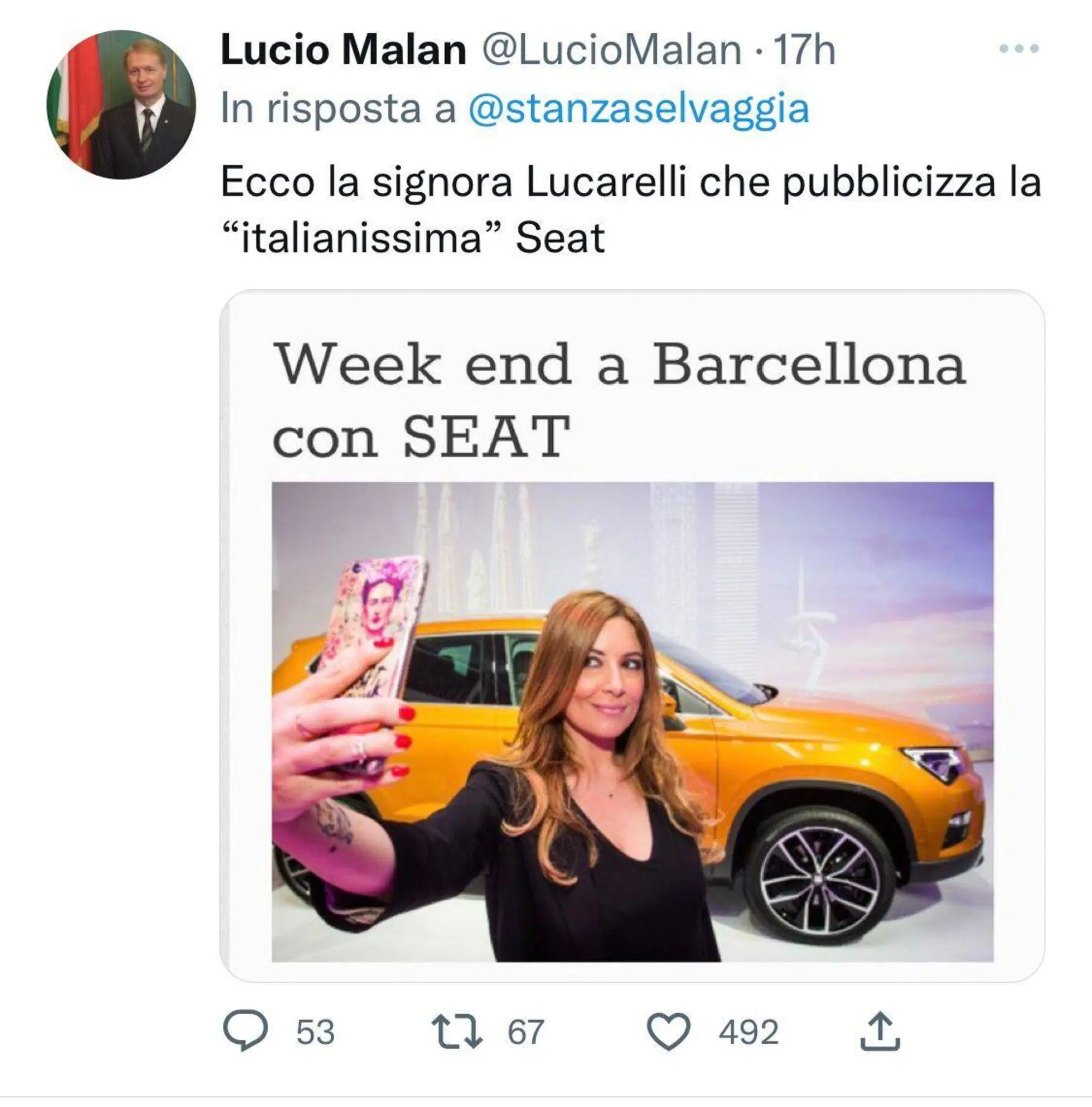Screen dimensions: 1092x1107
Task: Click the reply speech bubble icon
Action: click(x=245, y=1032)
